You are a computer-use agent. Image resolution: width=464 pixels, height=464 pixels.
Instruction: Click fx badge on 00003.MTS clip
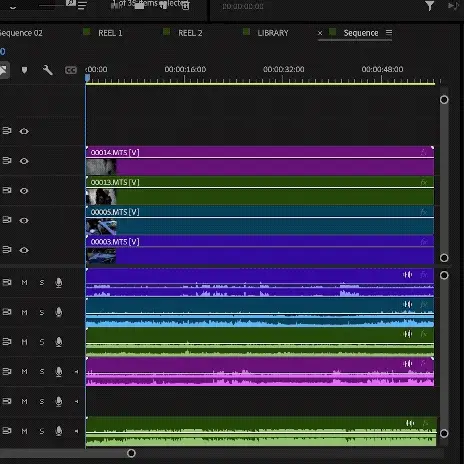point(424,242)
